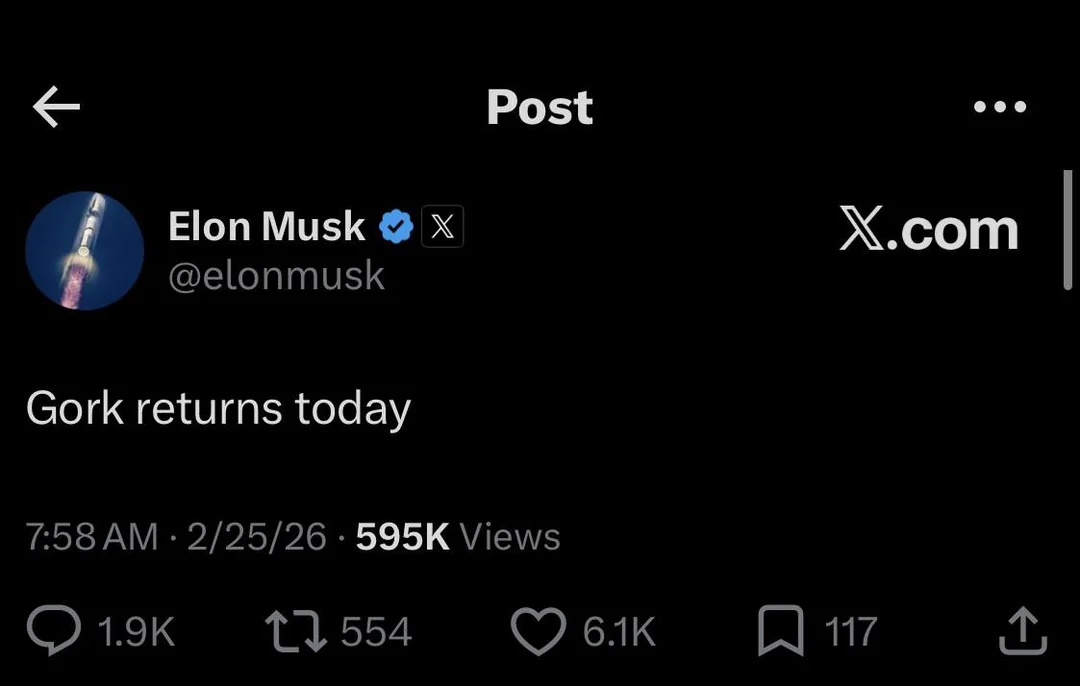The height and width of the screenshot is (686, 1080).
Task: Bookmark the post with the bookmark icon
Action: [x=782, y=631]
